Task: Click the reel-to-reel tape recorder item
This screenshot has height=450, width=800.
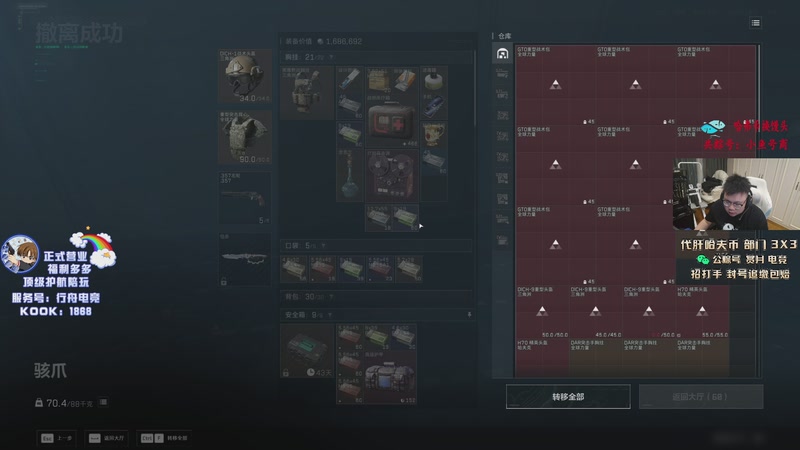Action: (x=392, y=176)
